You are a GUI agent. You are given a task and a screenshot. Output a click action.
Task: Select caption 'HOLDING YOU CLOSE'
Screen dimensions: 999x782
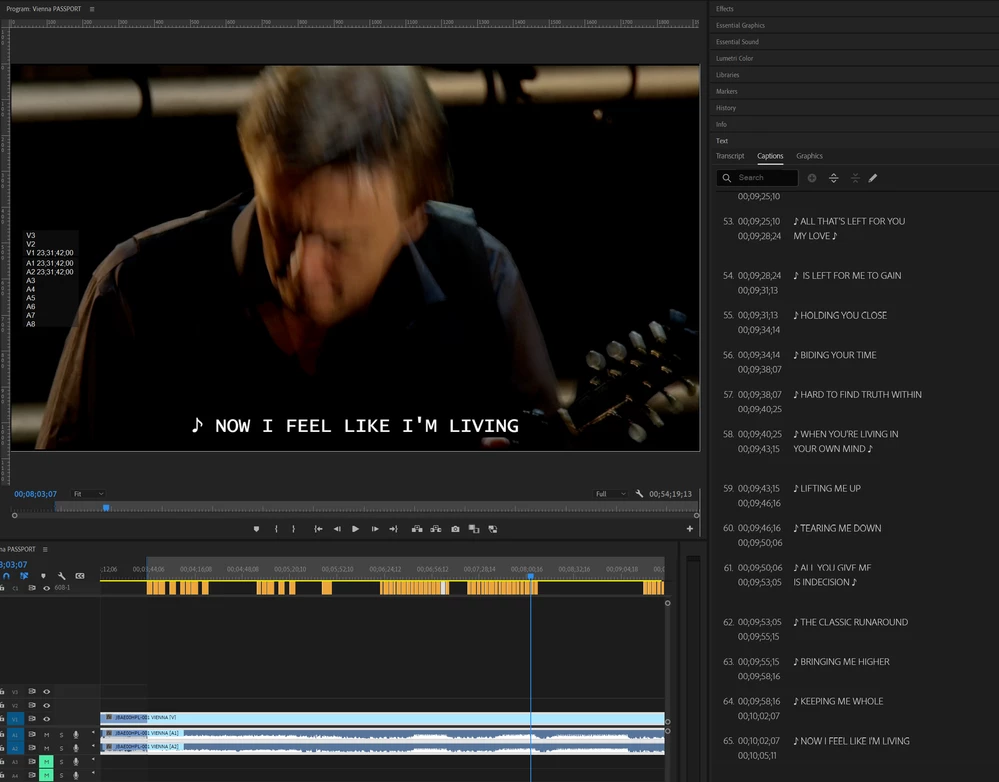[840, 315]
